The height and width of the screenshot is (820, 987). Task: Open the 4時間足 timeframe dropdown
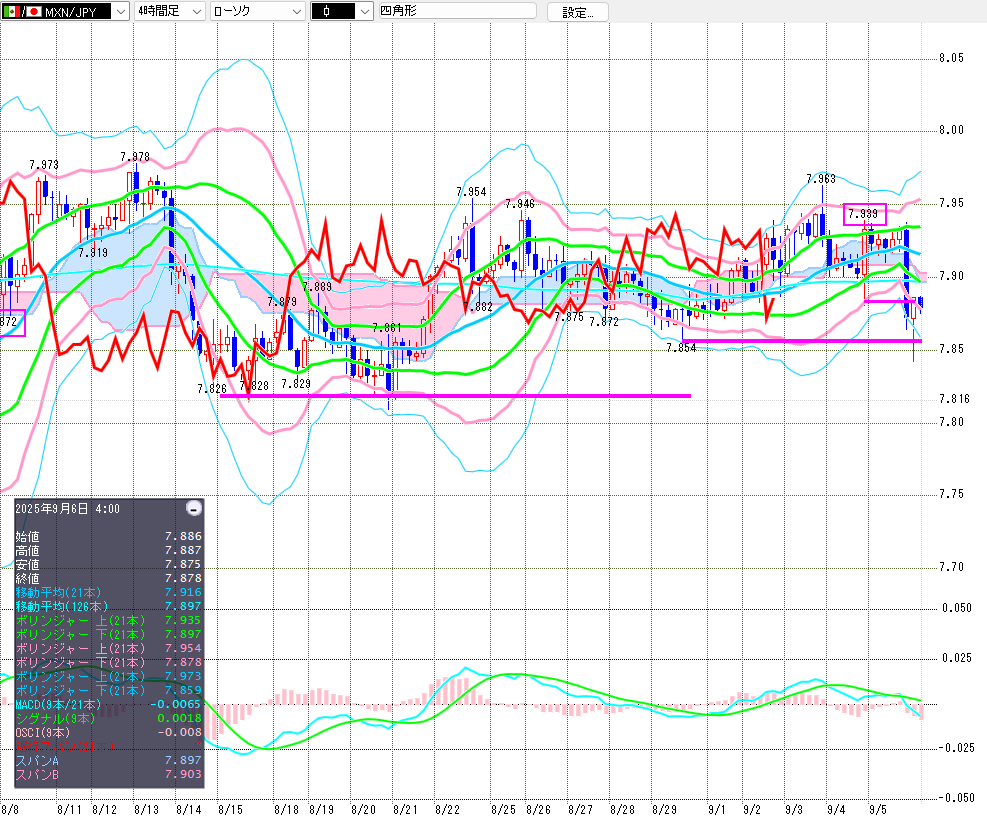coord(170,11)
